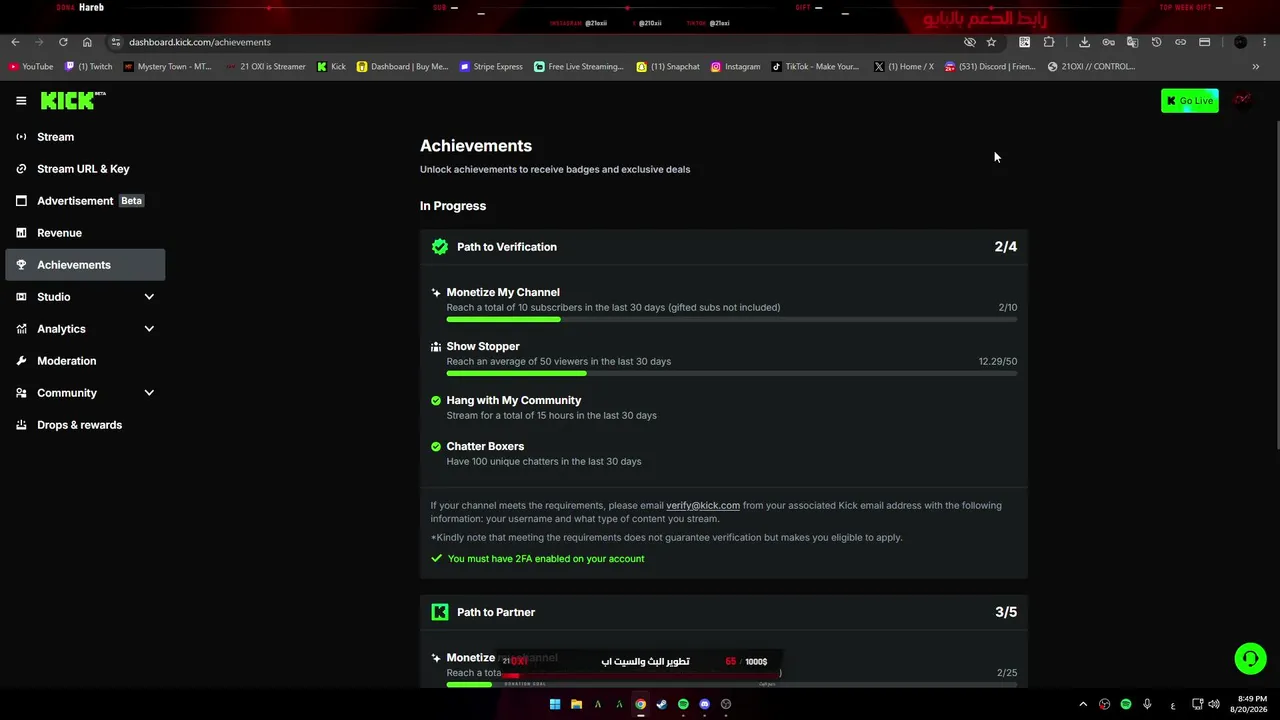Click the 2FA enabled checkmark
This screenshot has width=1280, height=720.
[x=436, y=559]
